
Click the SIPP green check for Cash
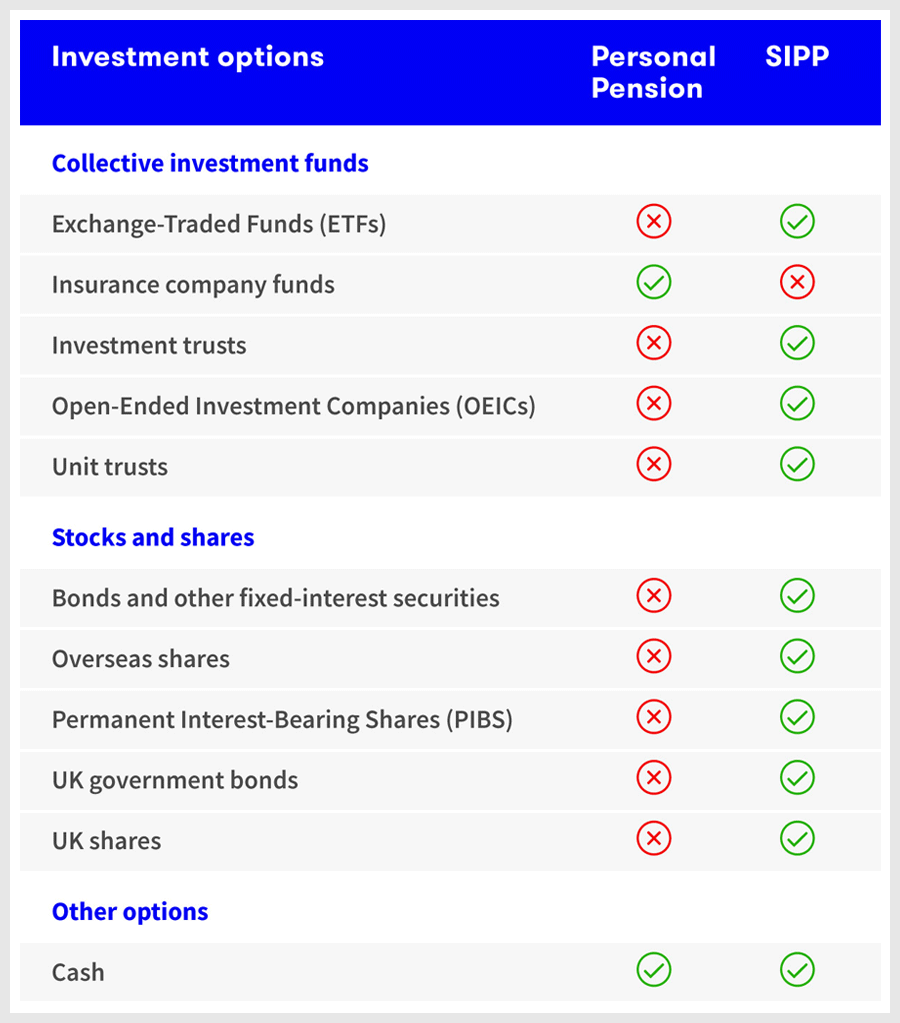[x=797, y=970]
